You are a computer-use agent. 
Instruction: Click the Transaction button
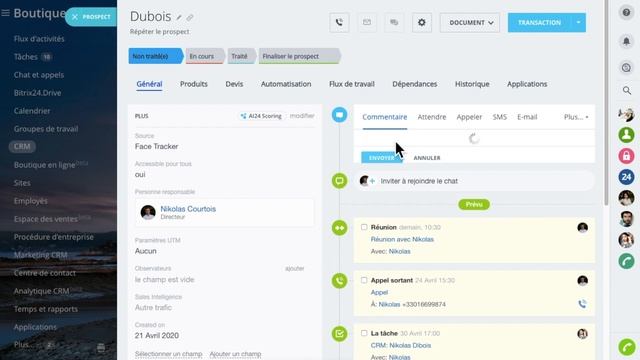(539, 22)
